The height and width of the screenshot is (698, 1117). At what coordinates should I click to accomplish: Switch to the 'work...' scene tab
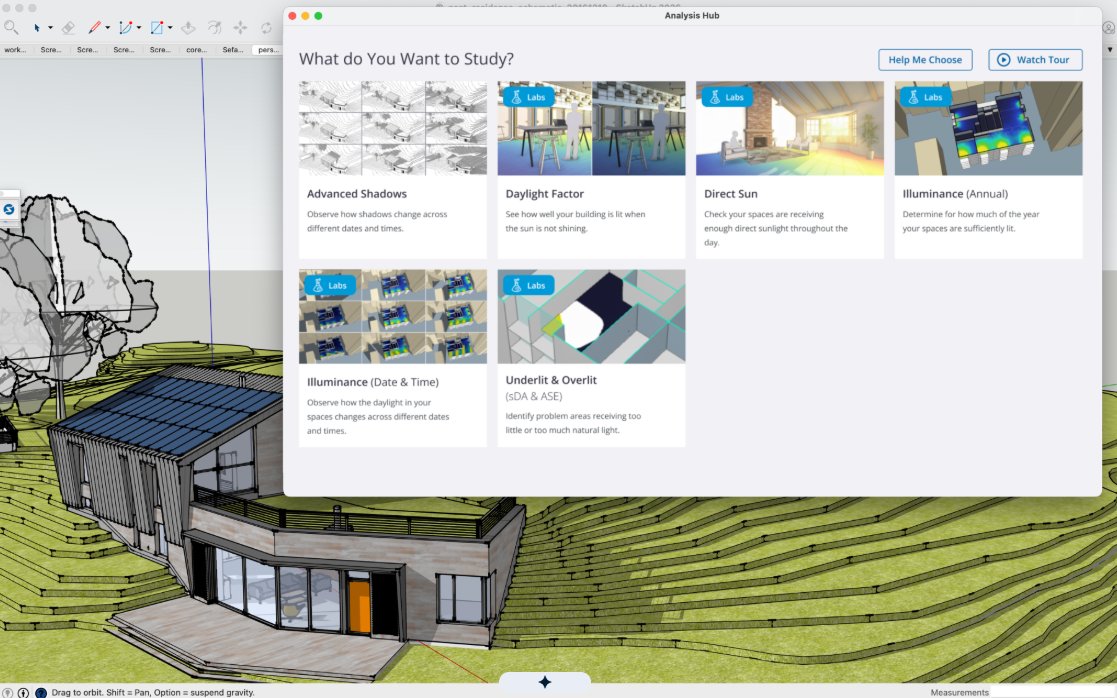tap(15, 50)
